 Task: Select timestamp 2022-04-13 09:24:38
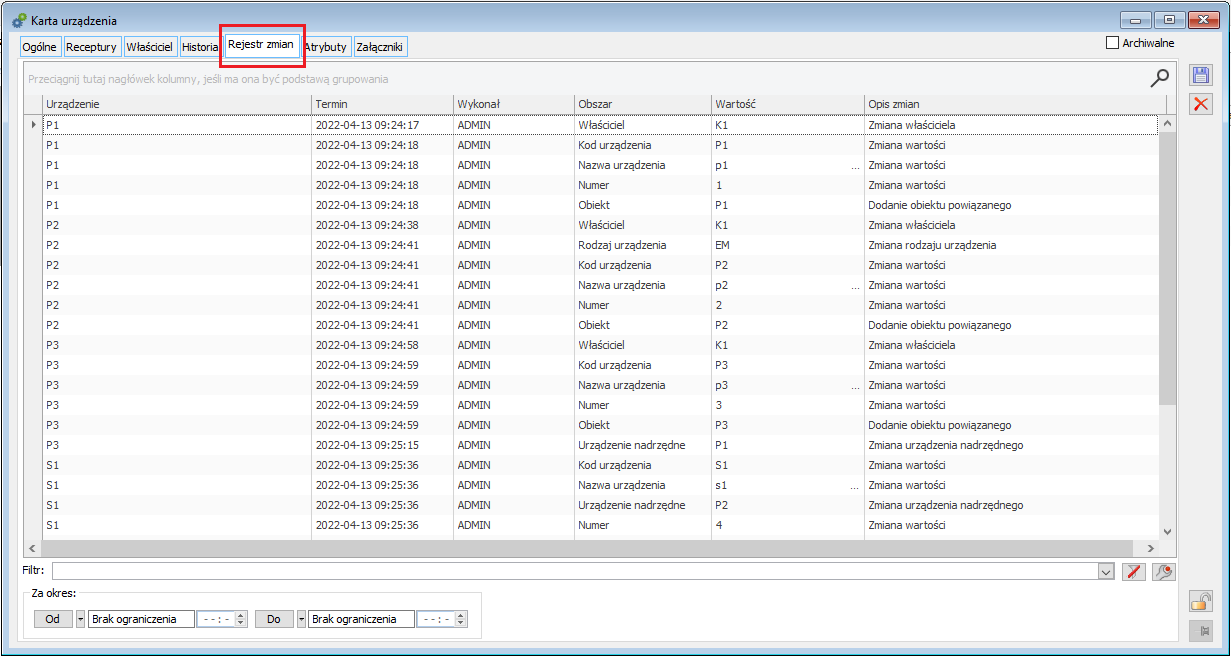pos(382,225)
